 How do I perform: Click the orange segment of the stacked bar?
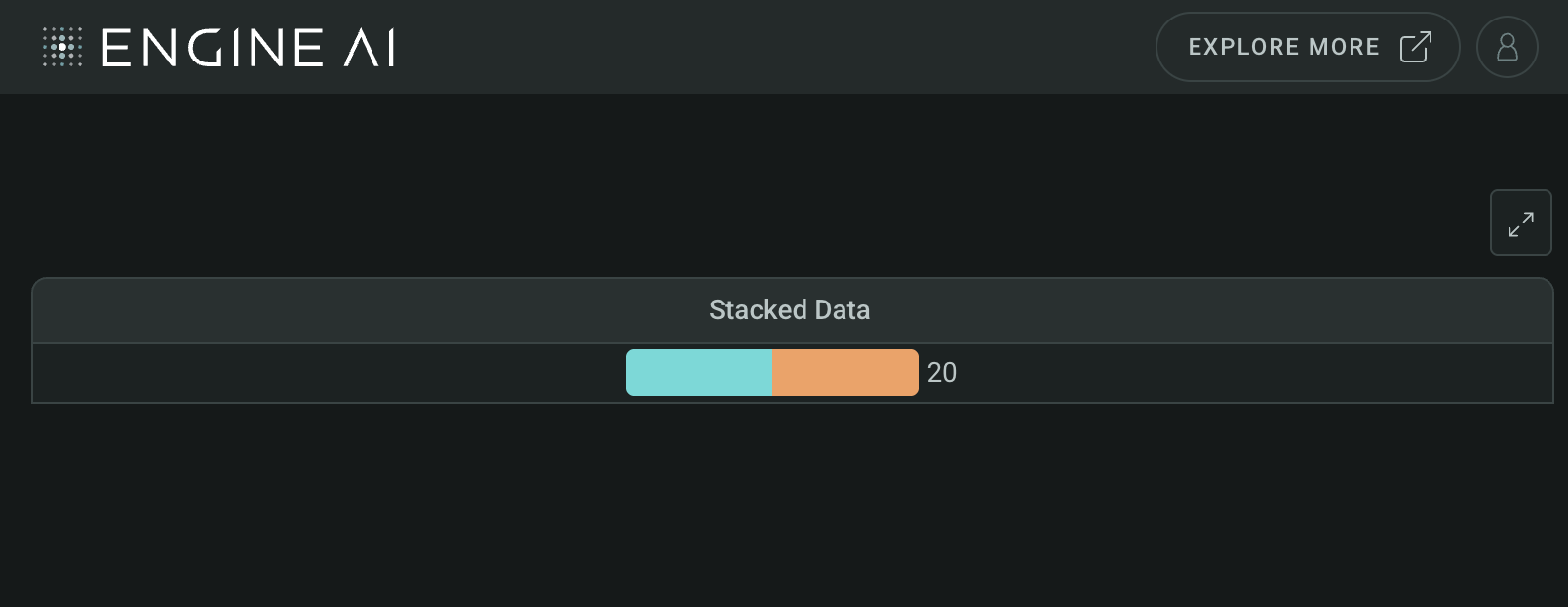(x=845, y=373)
